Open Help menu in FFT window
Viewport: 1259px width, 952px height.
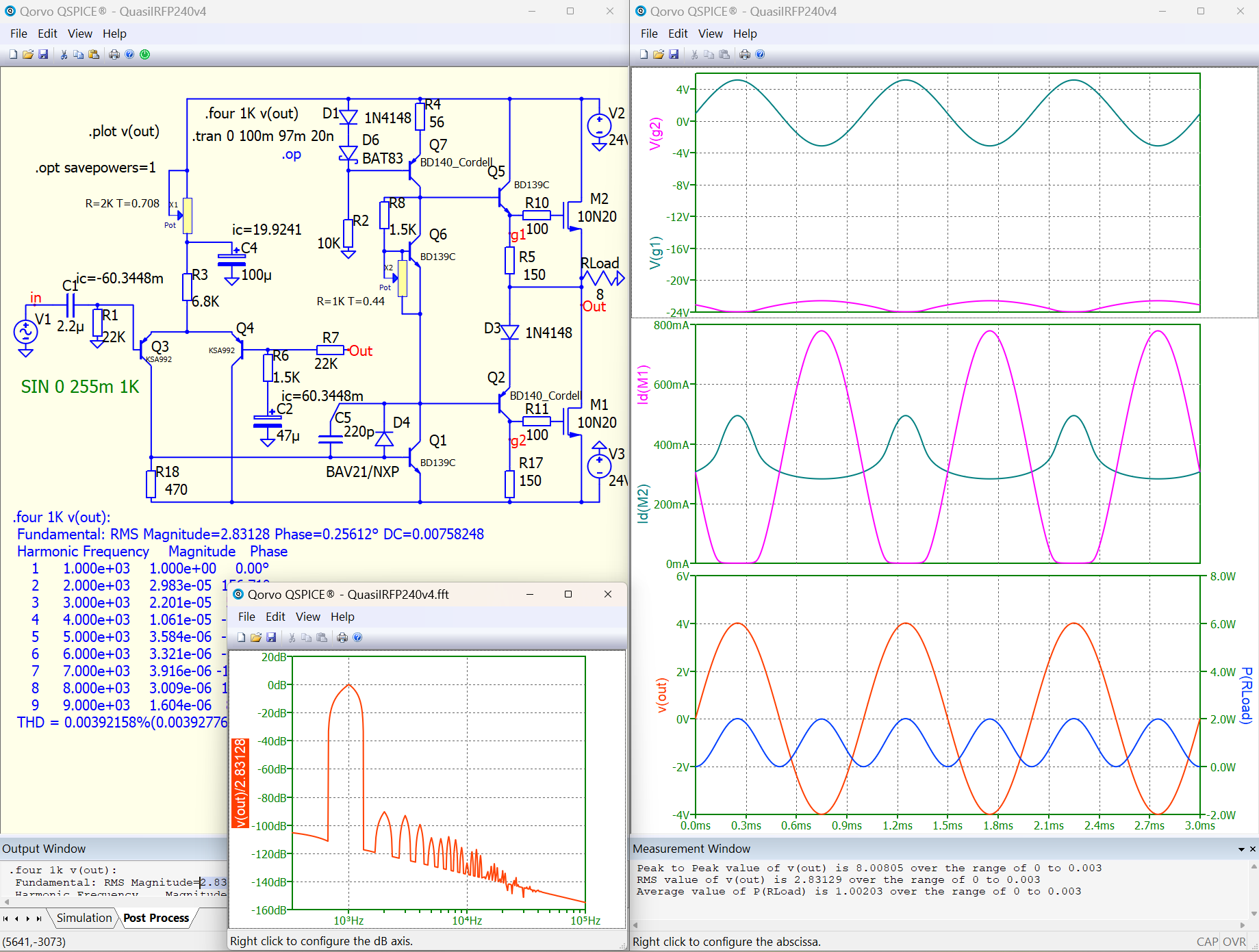click(x=342, y=617)
